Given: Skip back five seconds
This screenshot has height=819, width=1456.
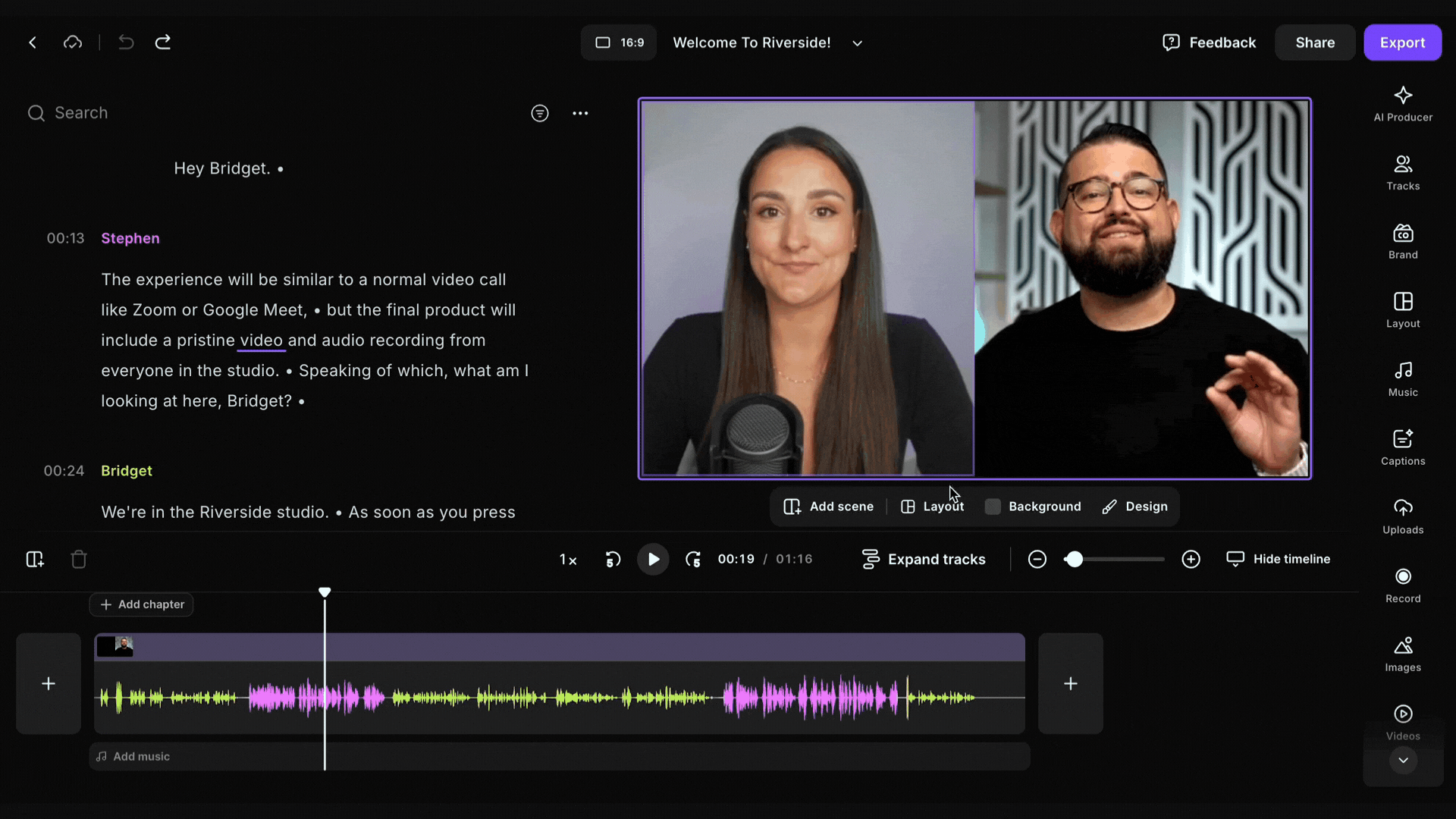Looking at the screenshot, I should pyautogui.click(x=613, y=560).
